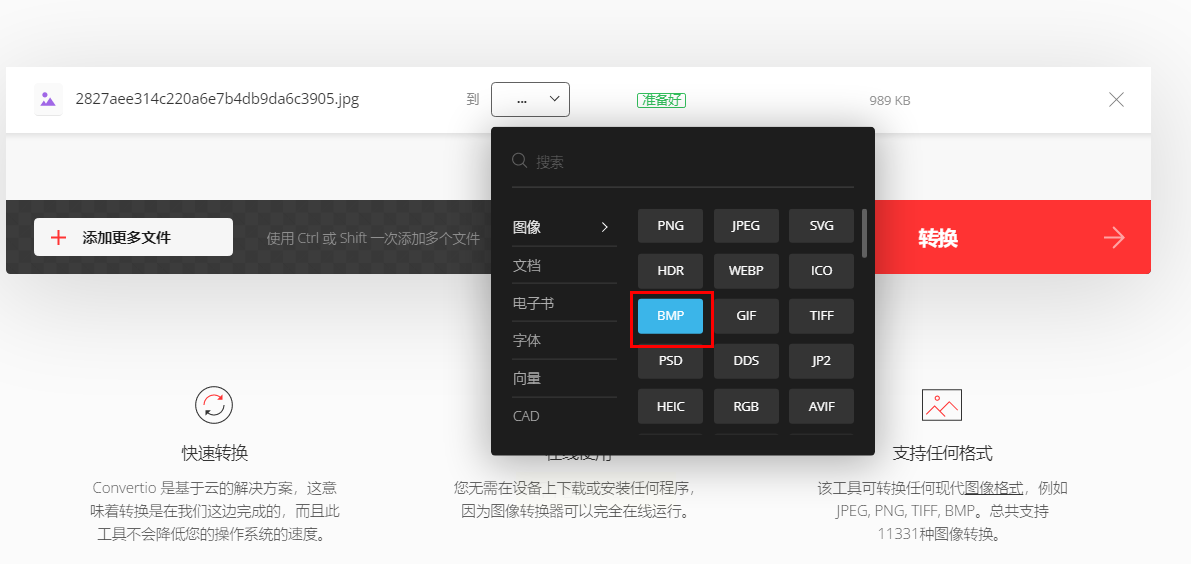Click the red picture icon for format support
Viewport: 1191px width, 564px height.
point(942,405)
